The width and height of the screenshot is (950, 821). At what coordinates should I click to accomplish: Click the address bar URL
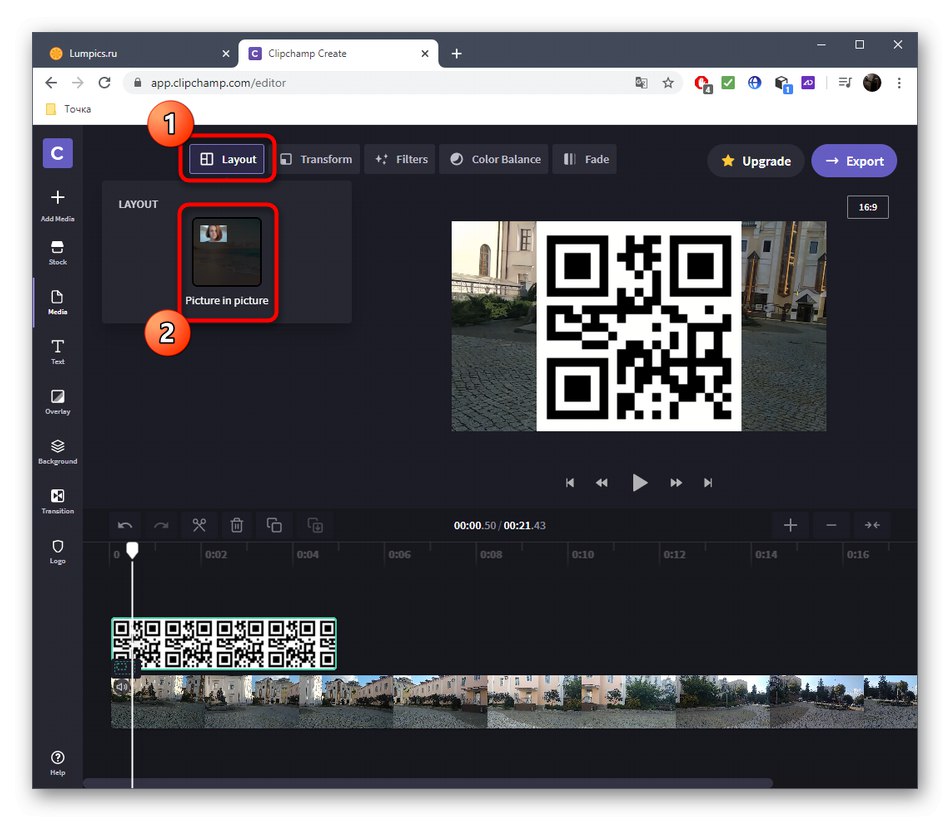218,83
